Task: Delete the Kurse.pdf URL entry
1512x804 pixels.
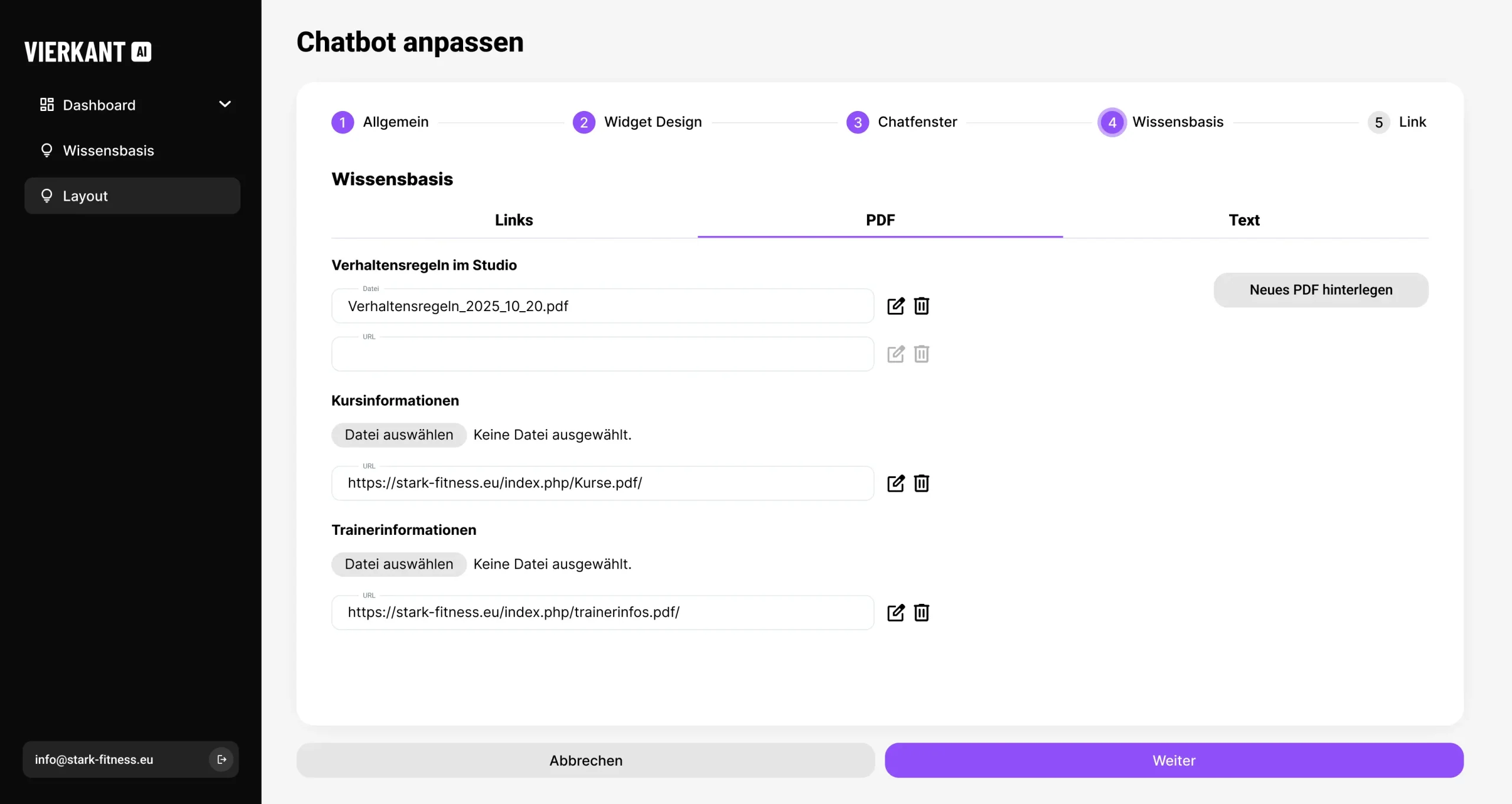Action: [921, 483]
